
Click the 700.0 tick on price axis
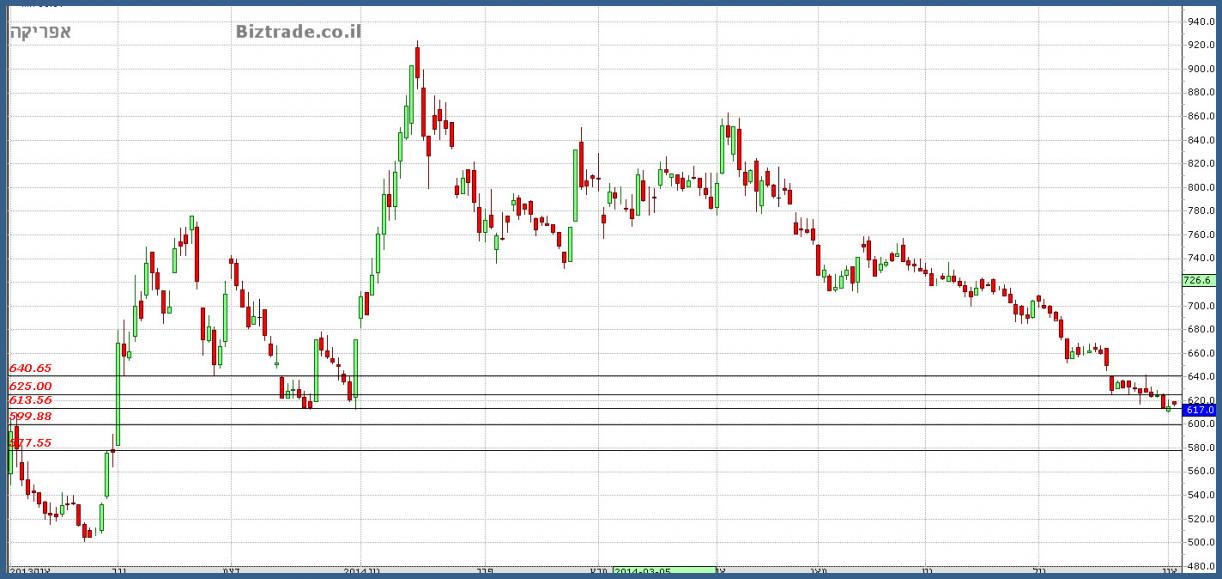(x=1200, y=305)
